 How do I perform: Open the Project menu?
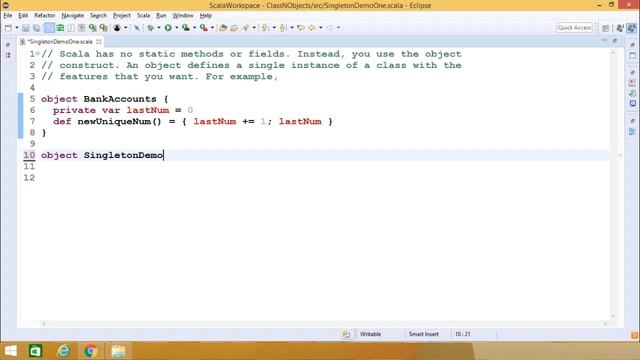122,16
